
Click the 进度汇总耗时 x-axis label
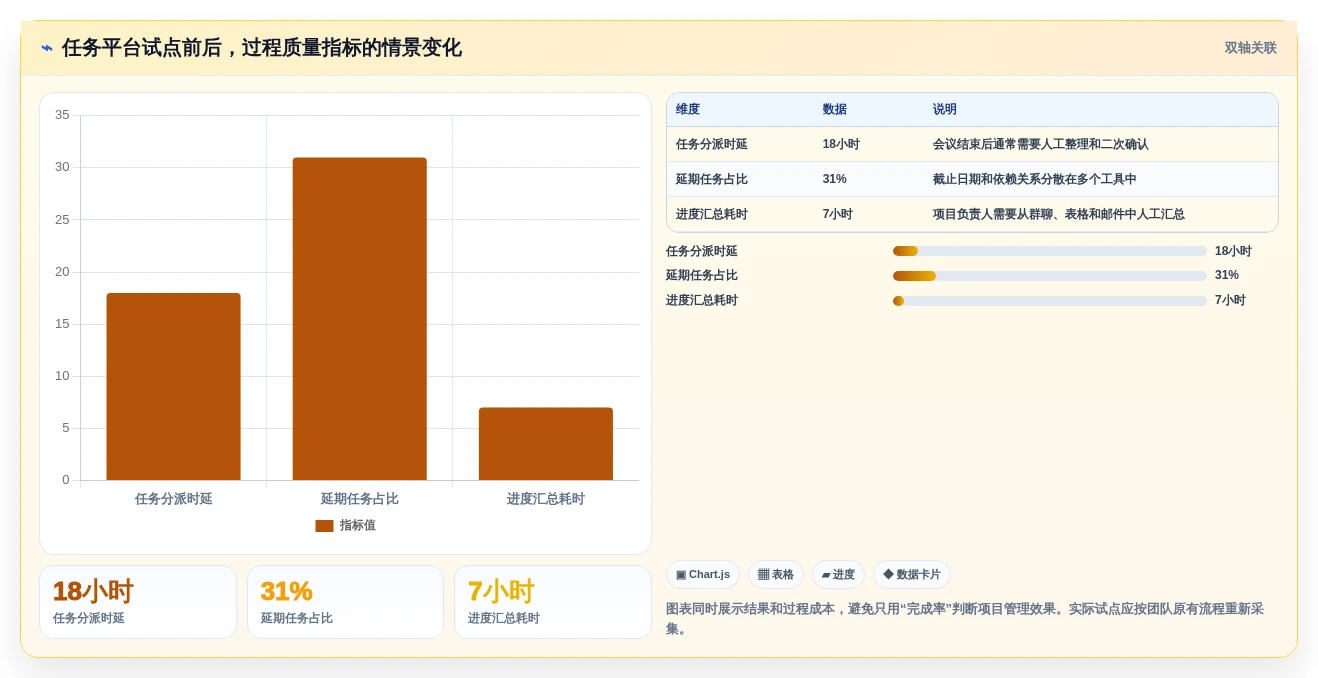point(545,499)
